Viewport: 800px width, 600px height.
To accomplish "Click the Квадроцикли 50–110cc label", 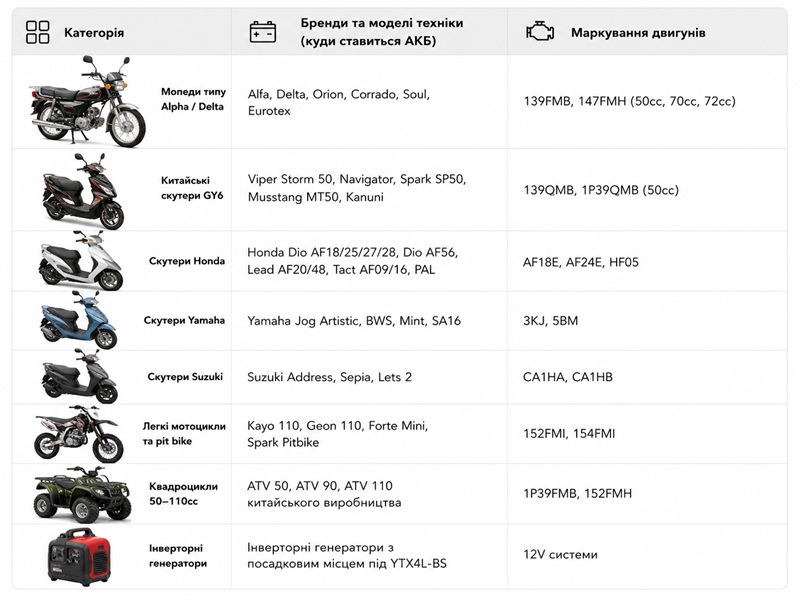I will (x=183, y=493).
